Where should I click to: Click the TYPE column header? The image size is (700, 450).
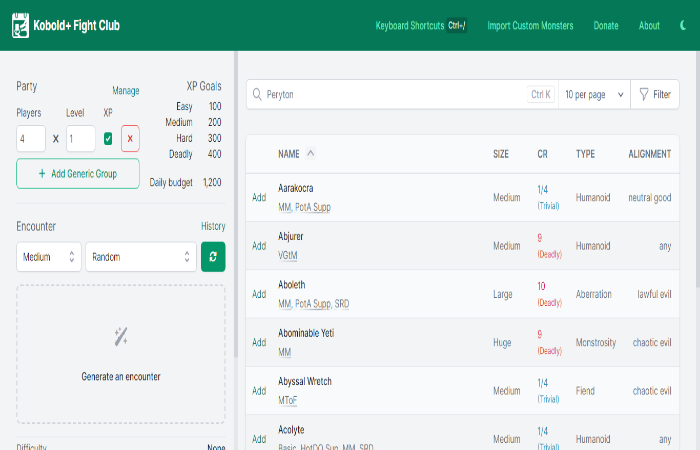585,154
